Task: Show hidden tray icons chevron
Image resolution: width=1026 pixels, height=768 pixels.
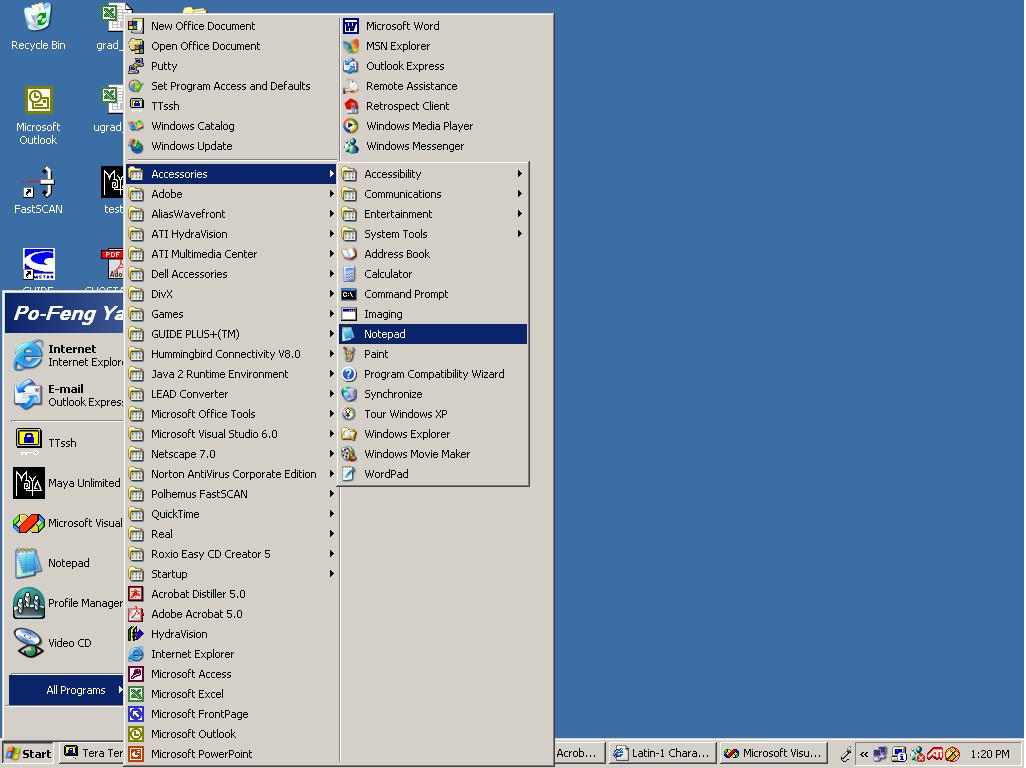Action: pyautogui.click(x=864, y=754)
